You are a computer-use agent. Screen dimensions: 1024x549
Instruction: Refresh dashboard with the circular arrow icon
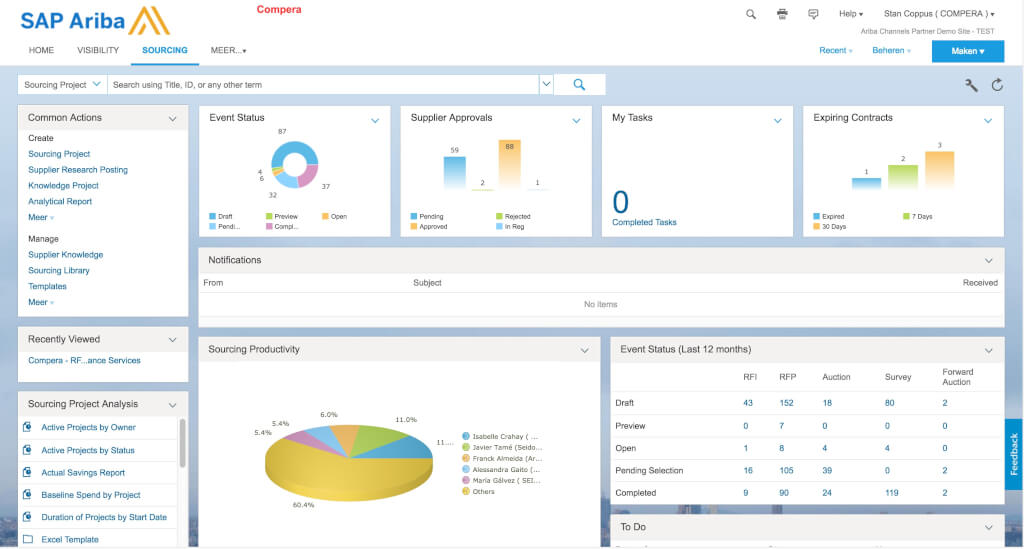pyautogui.click(x=997, y=85)
